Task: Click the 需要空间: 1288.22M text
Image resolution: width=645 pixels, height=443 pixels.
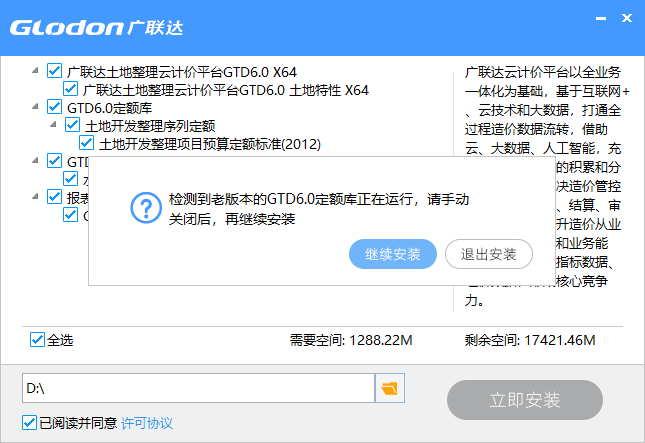Action: (351, 340)
